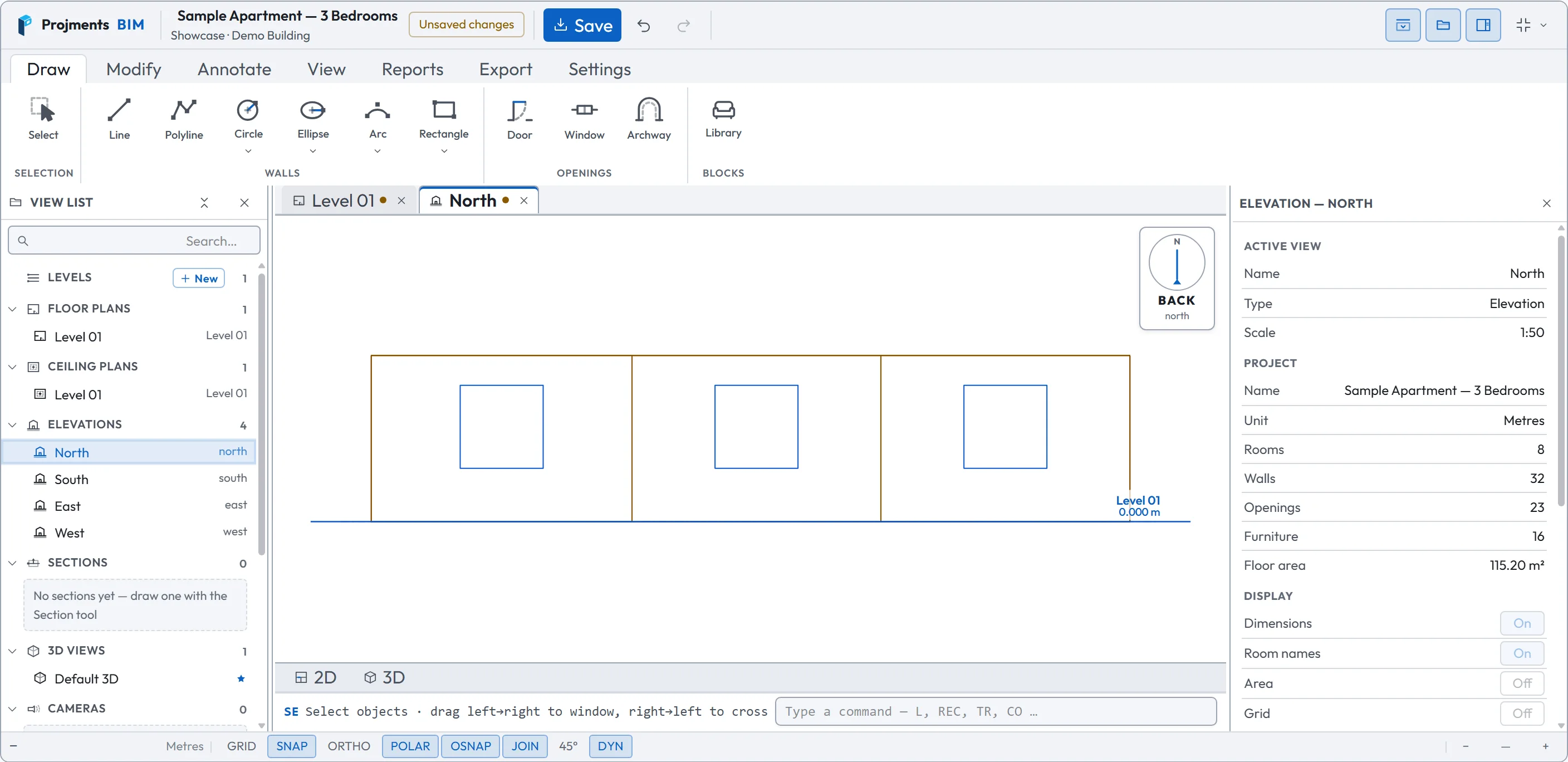Collapse the ELEVATIONS group
Viewport: 1568px width, 762px height.
tap(12, 424)
